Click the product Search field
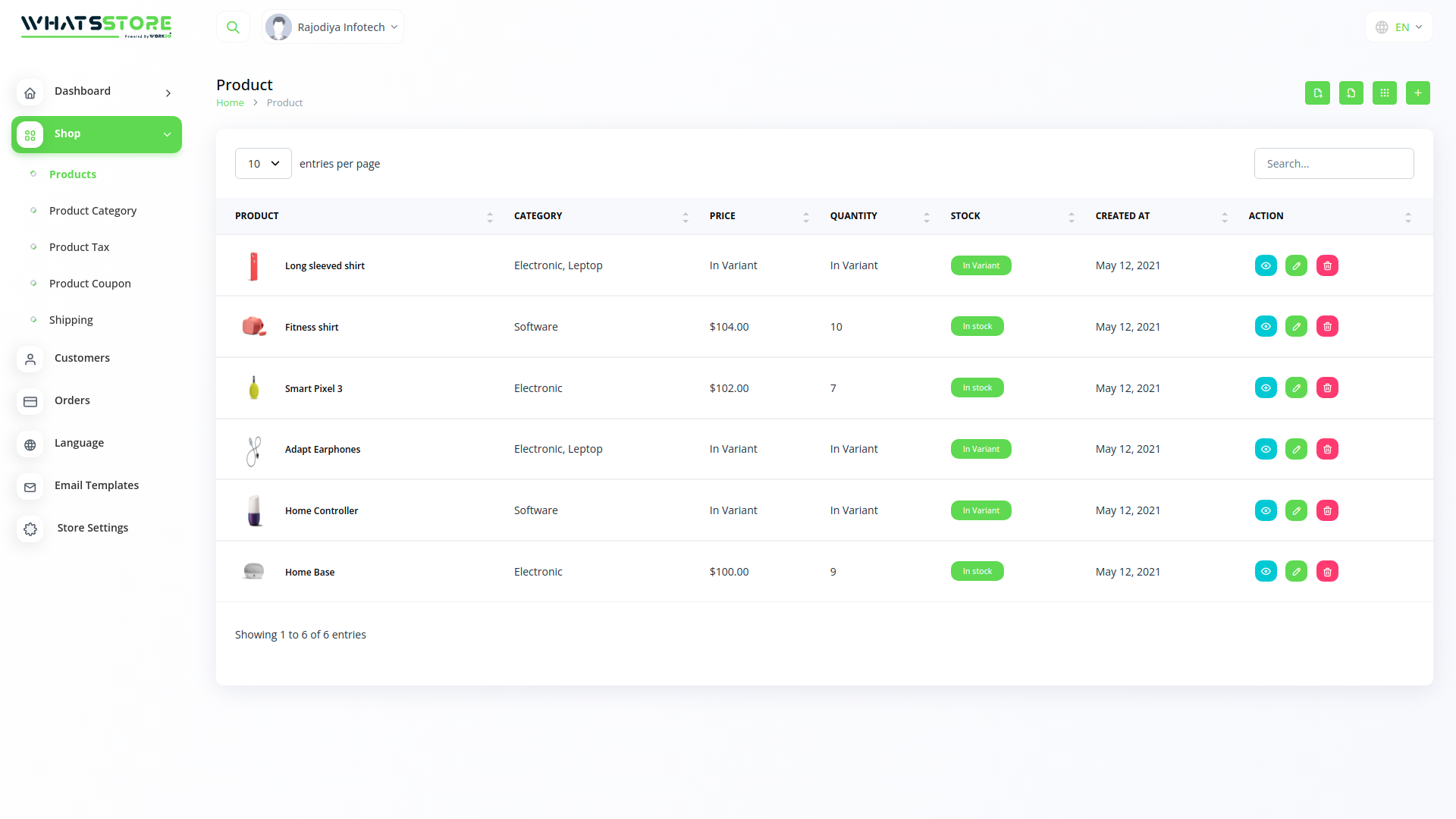The image size is (1456, 819). (1333, 164)
